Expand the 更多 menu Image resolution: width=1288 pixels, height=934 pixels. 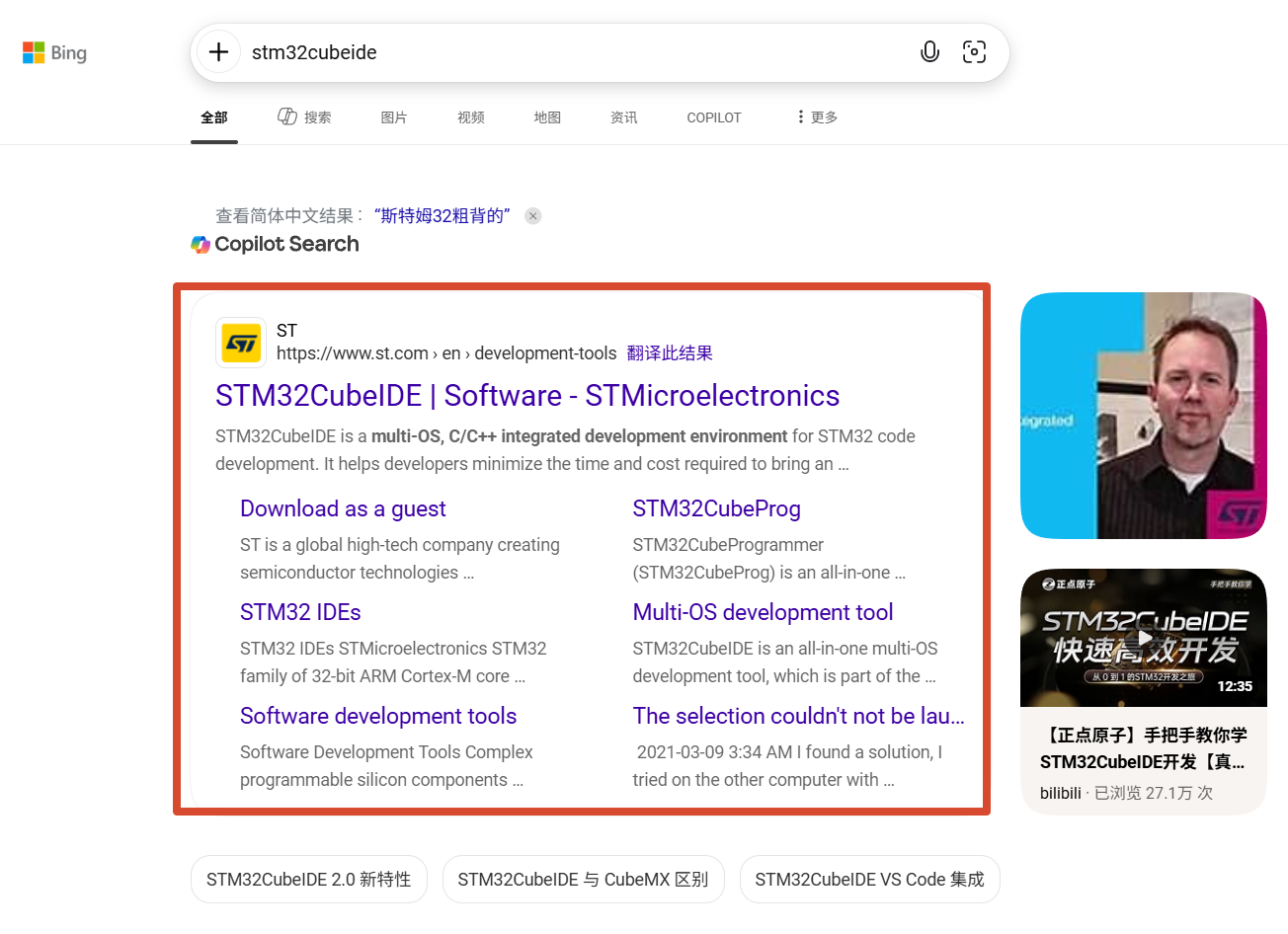pyautogui.click(x=818, y=117)
